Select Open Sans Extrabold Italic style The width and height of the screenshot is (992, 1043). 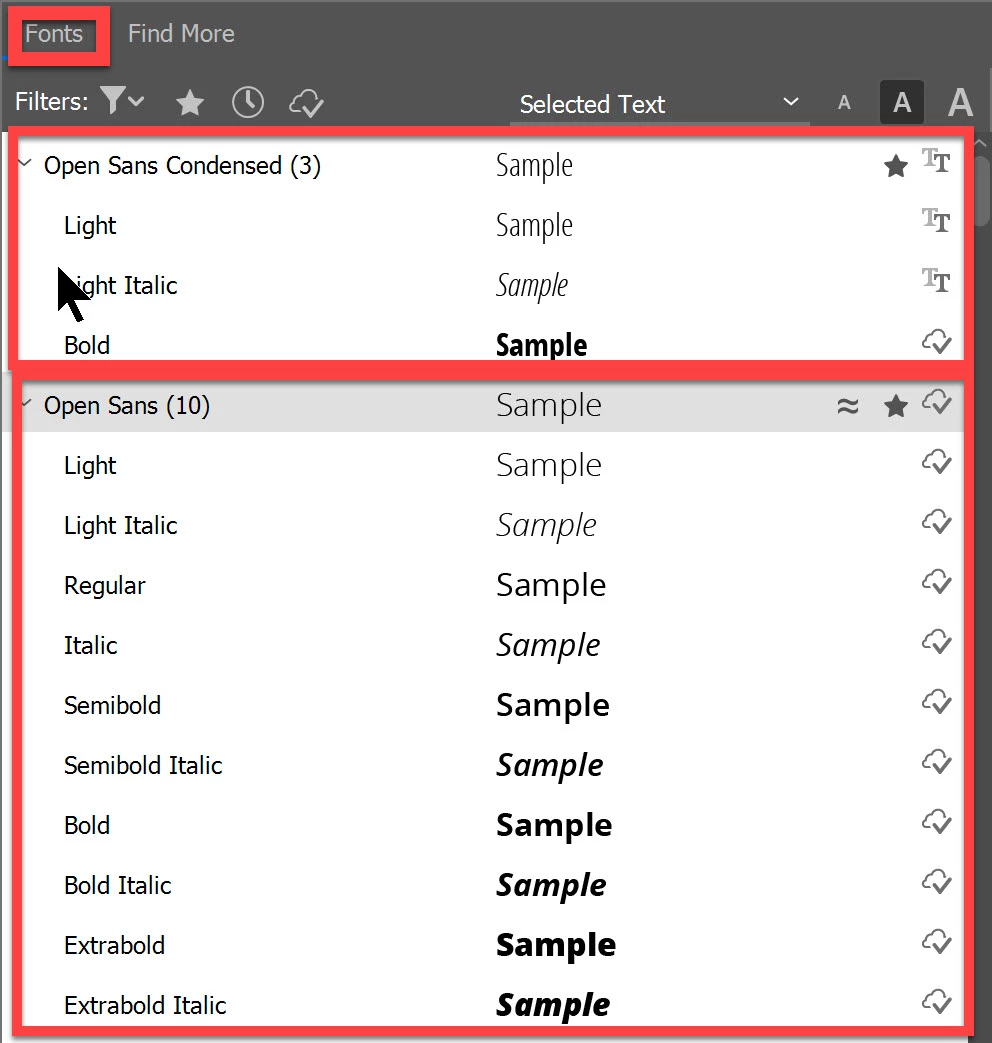click(145, 1005)
